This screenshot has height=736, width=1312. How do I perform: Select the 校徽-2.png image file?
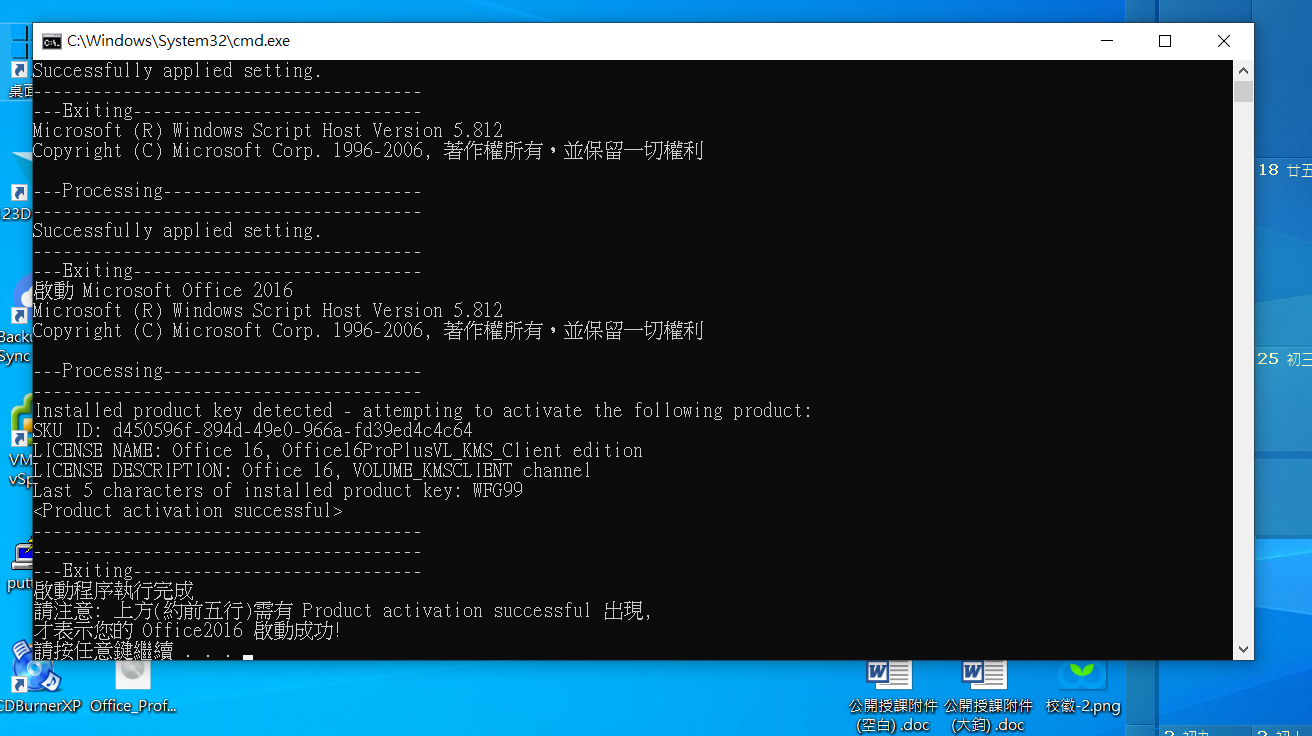coord(1083,688)
